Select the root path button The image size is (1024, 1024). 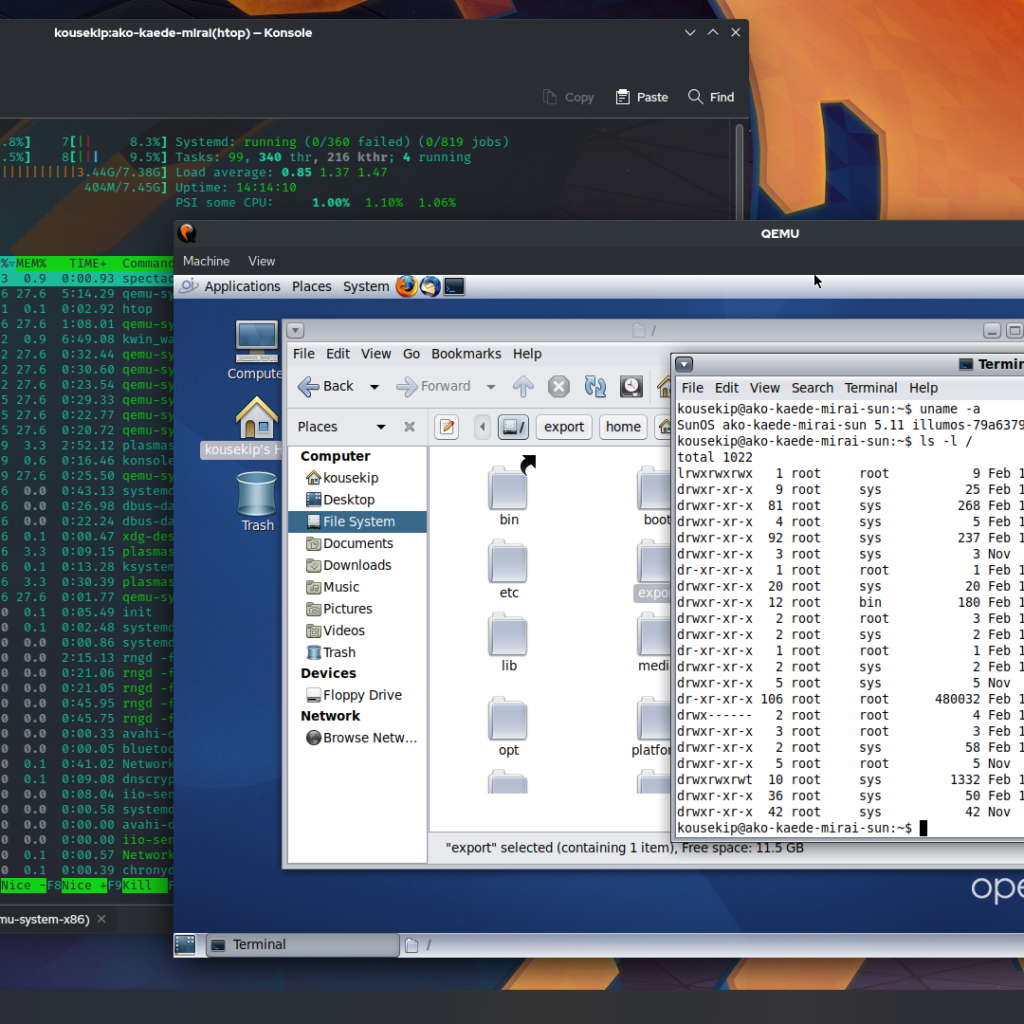(x=513, y=427)
